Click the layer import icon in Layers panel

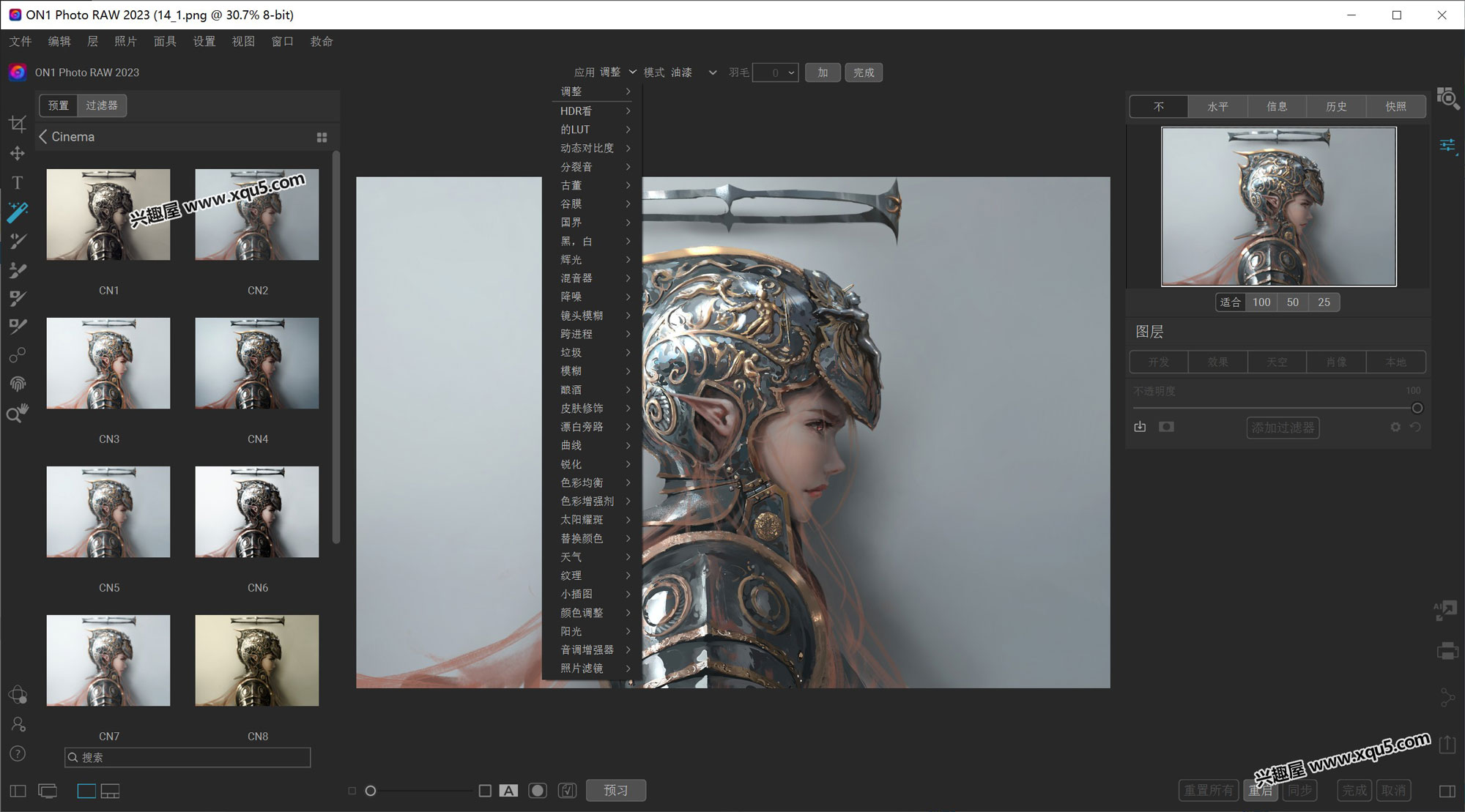tap(1140, 426)
